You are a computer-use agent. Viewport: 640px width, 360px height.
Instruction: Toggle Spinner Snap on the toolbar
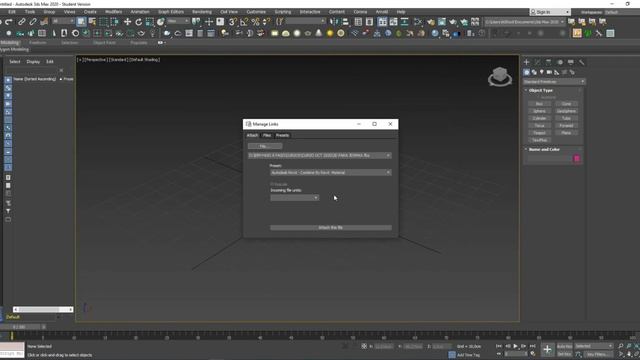[266, 22]
